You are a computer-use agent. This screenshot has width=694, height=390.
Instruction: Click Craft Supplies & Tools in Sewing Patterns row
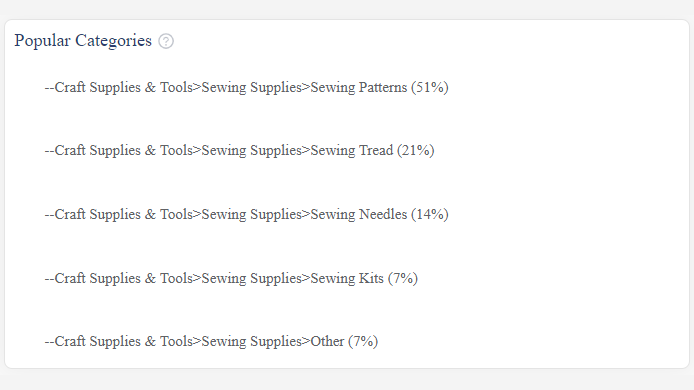(x=124, y=87)
